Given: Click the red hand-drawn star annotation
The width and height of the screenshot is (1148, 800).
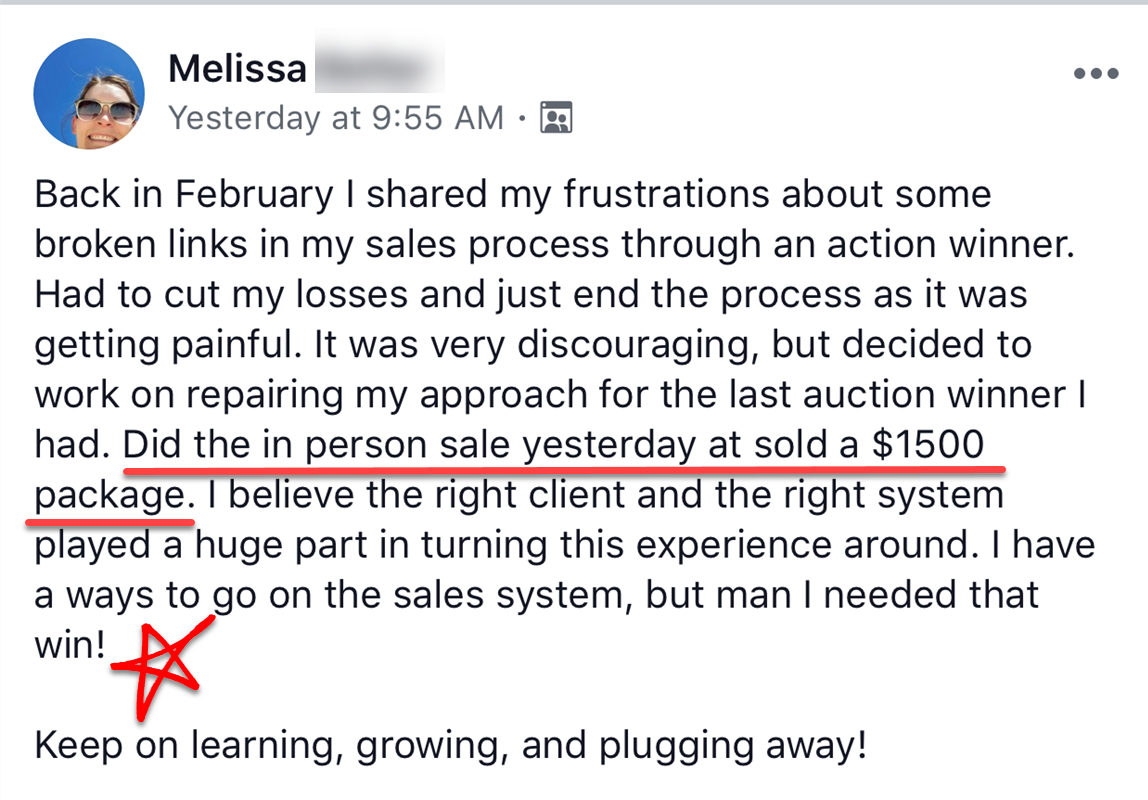Looking at the screenshot, I should coord(161,666).
